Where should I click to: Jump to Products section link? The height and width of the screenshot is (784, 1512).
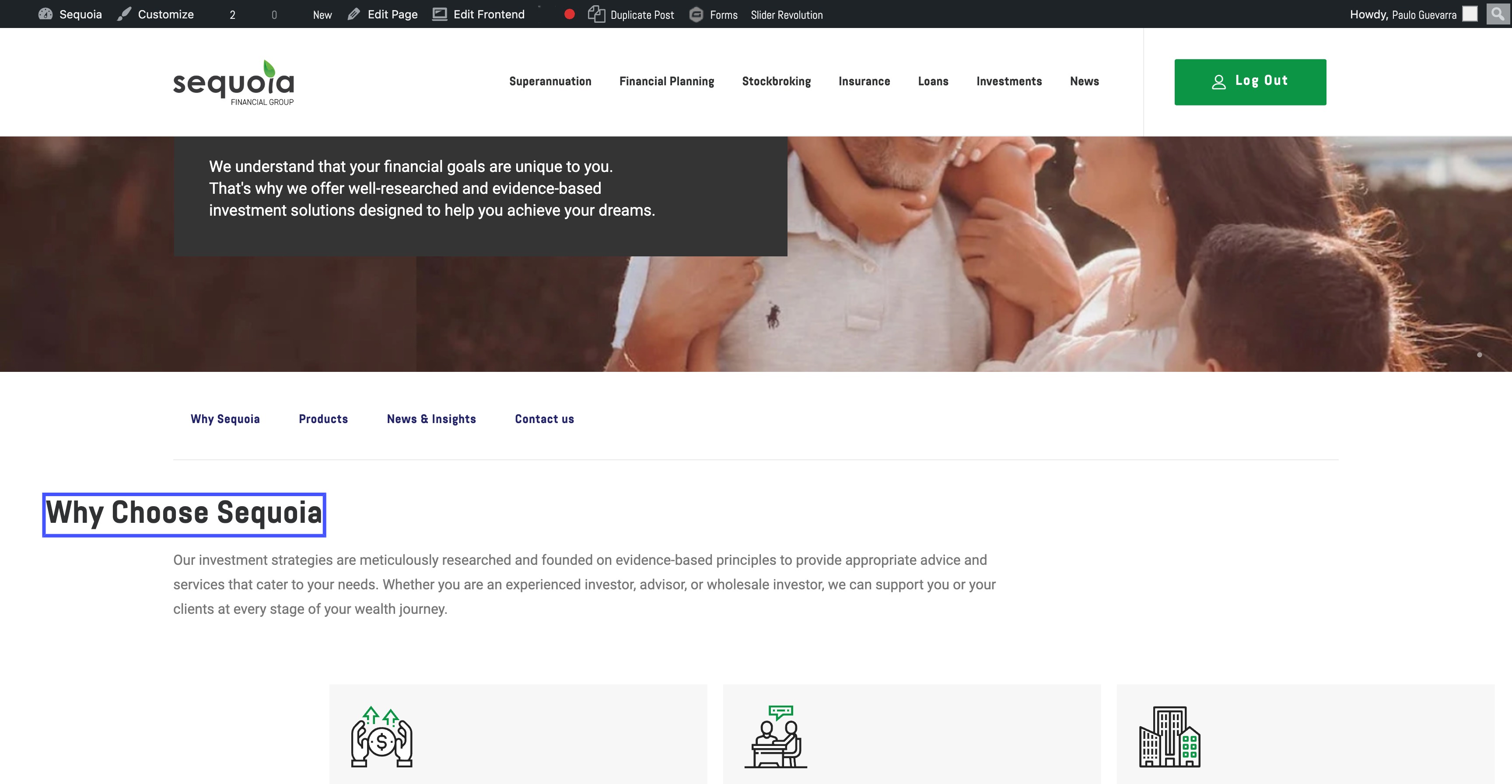click(x=323, y=419)
